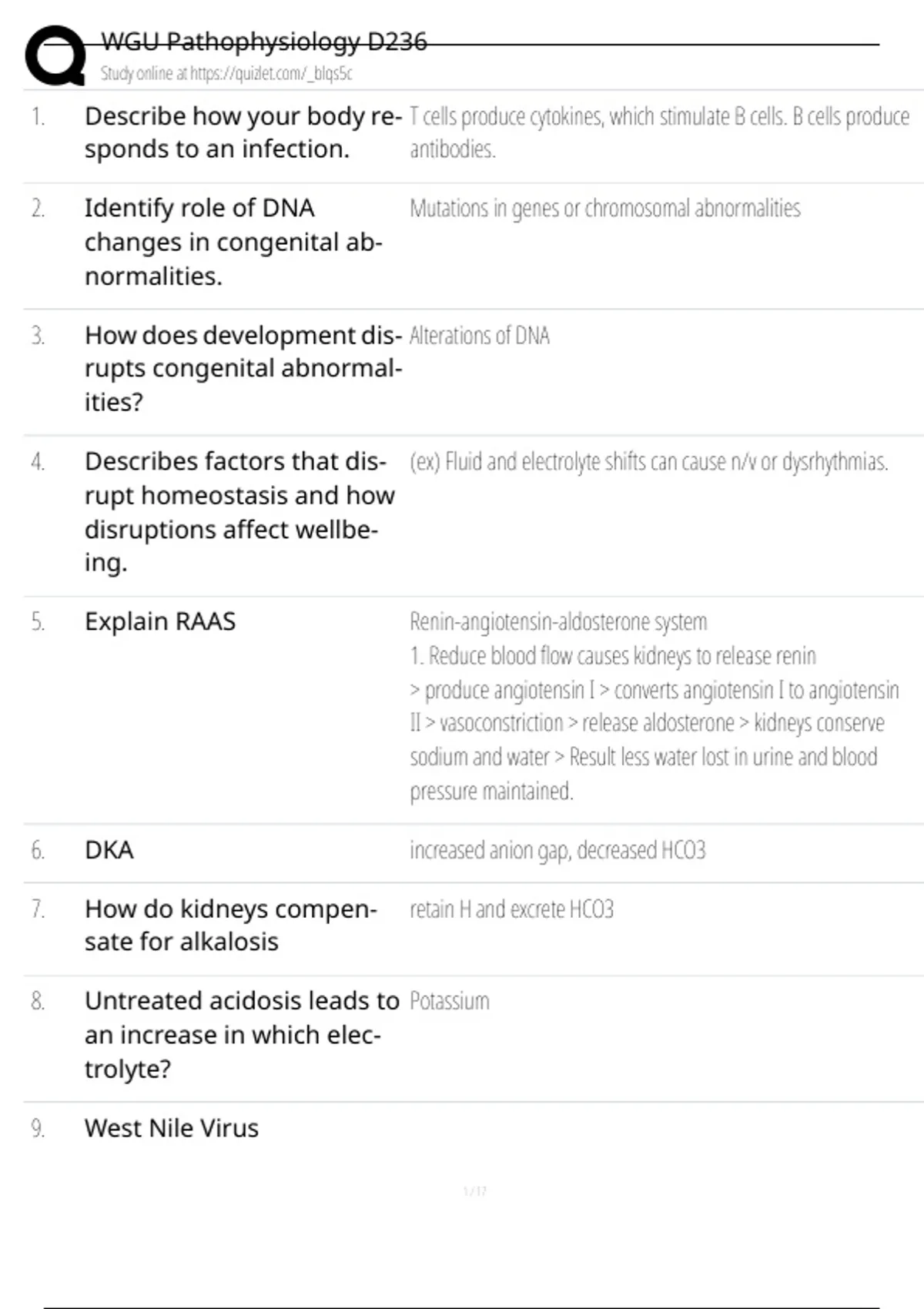Select the "Describe how your body responds" question
This screenshot has width=924, height=1309.
click(x=243, y=132)
